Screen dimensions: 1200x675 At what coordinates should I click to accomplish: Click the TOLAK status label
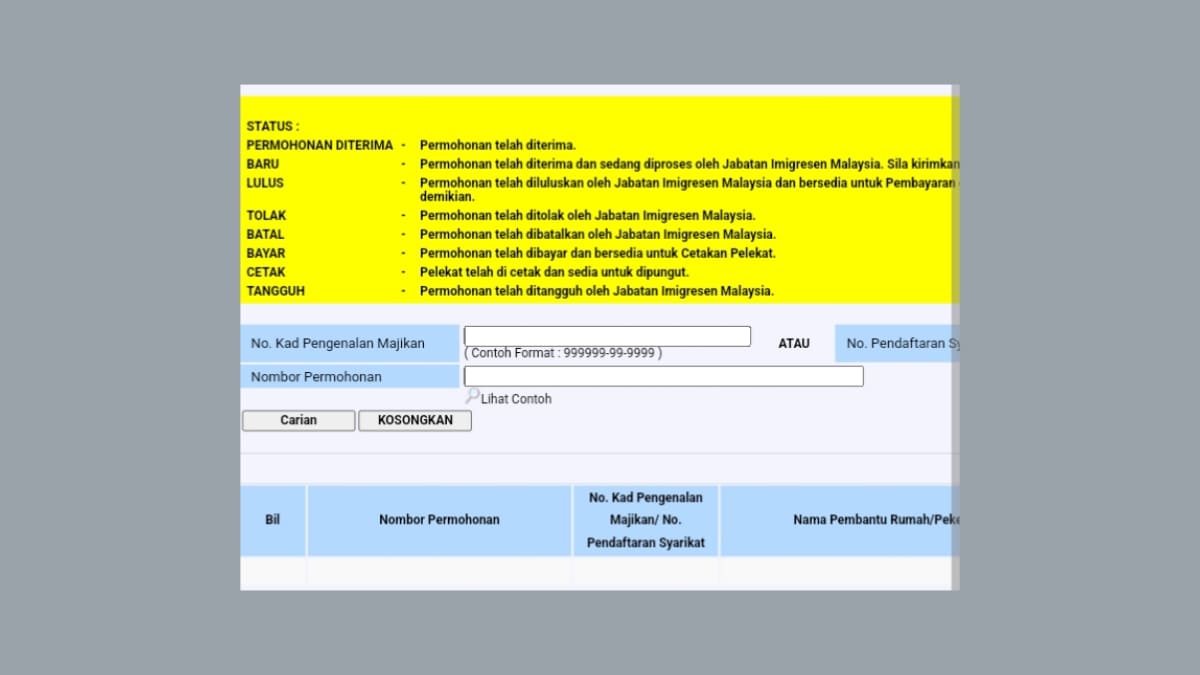click(x=266, y=216)
